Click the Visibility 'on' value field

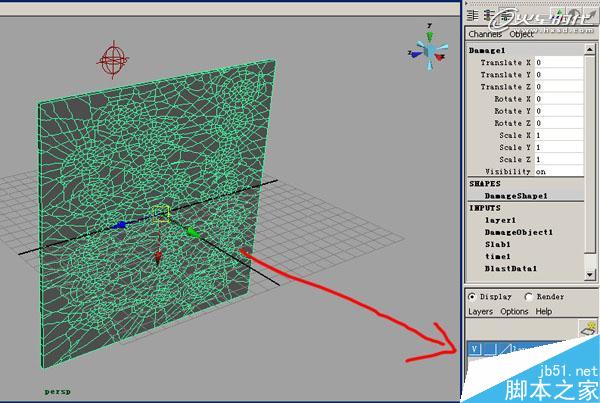pos(559,171)
